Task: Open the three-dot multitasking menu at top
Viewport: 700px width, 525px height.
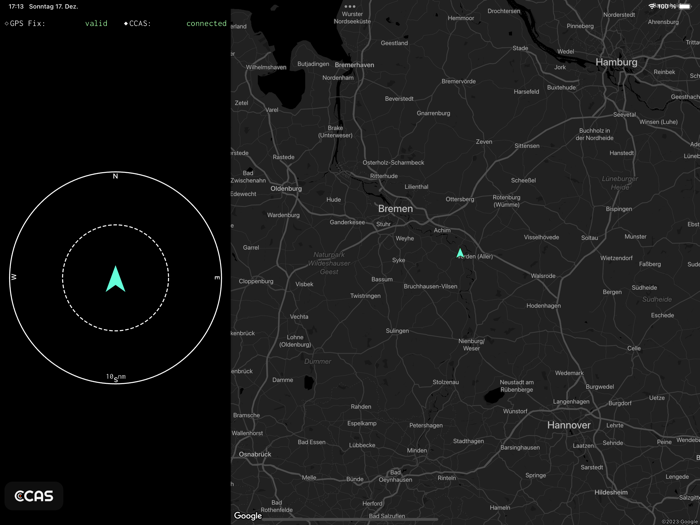Action: coord(350,6)
